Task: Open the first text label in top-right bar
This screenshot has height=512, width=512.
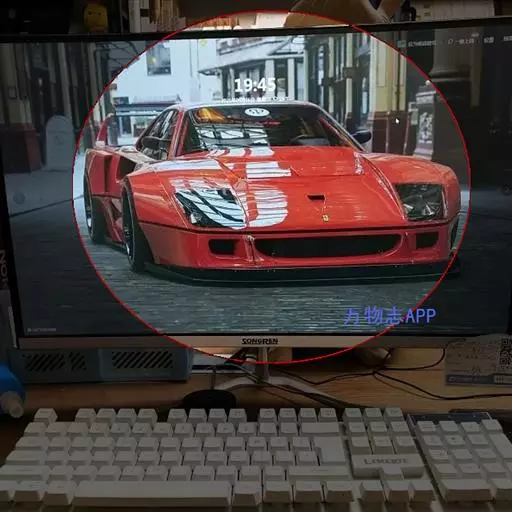Action: click(422, 43)
